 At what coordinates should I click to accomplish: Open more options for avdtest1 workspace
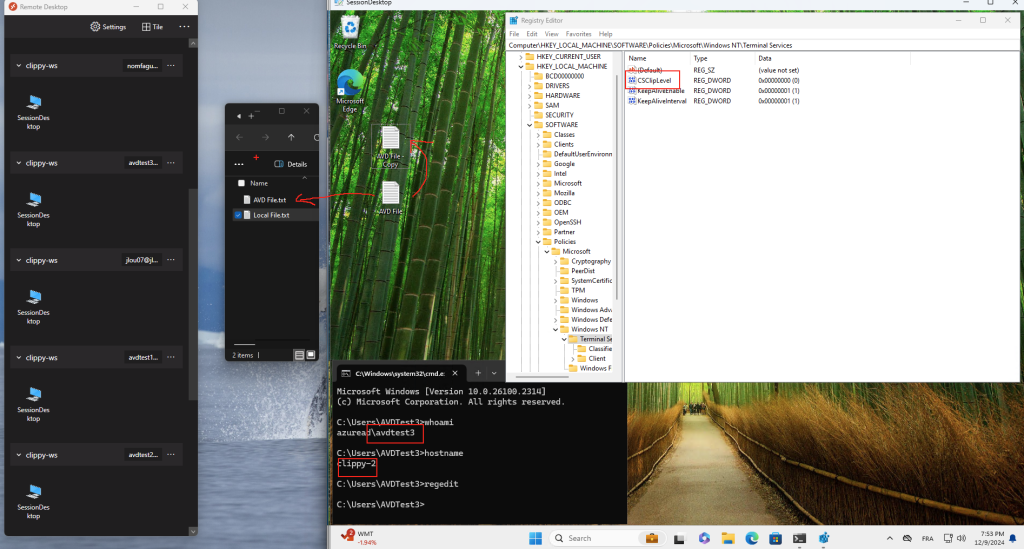click(x=171, y=357)
